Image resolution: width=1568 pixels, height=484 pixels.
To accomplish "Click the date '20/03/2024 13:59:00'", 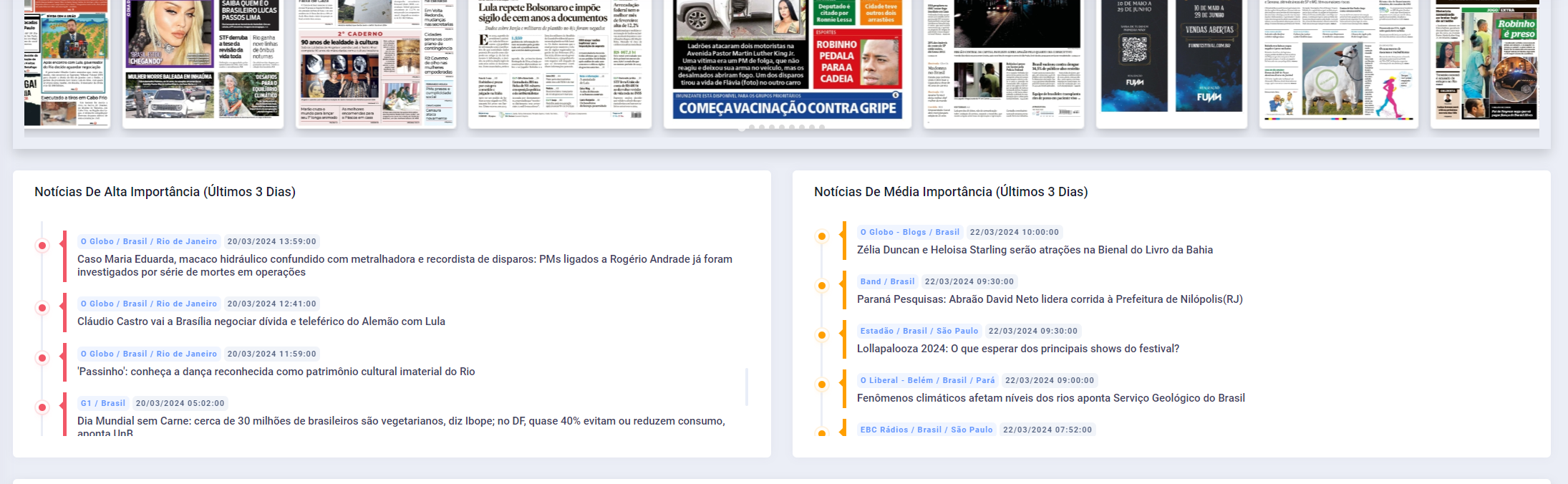I will [272, 241].
